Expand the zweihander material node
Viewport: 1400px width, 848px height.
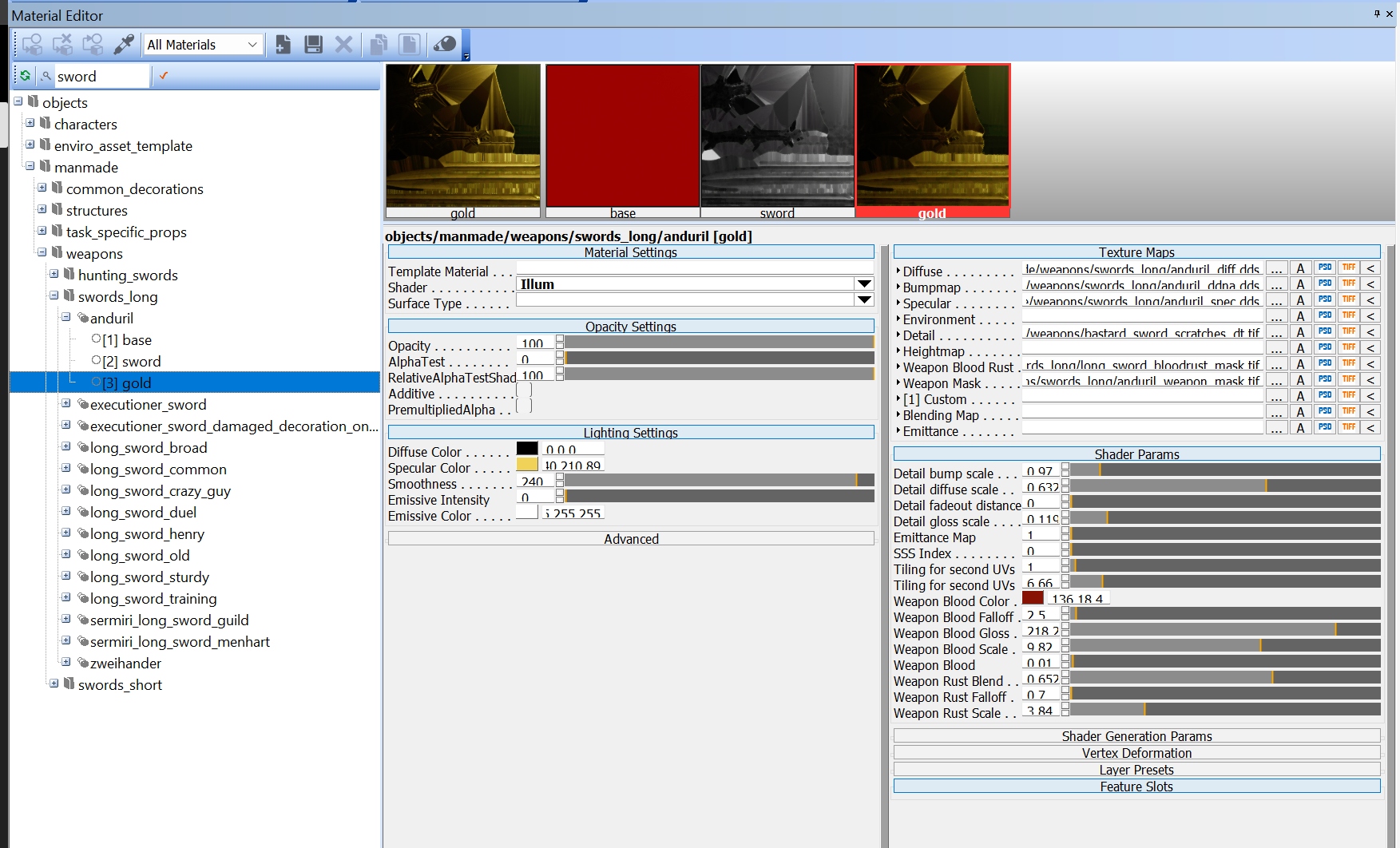point(66,662)
